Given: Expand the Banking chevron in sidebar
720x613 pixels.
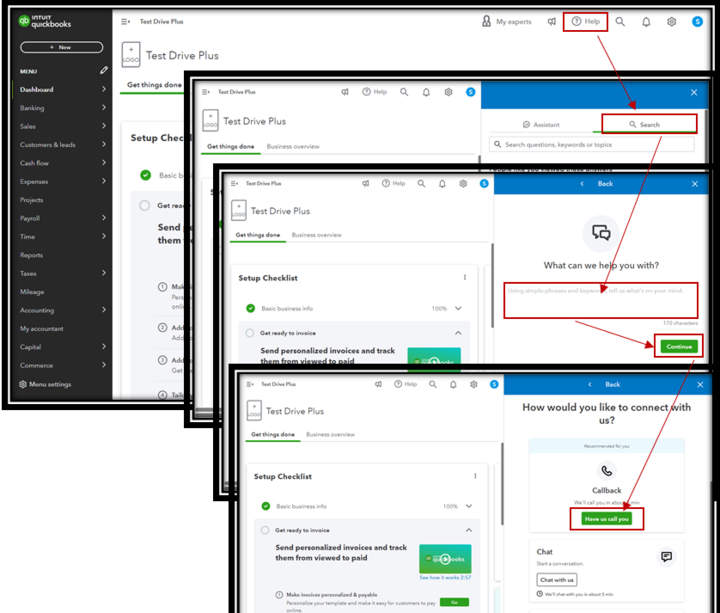Looking at the screenshot, I should [104, 107].
